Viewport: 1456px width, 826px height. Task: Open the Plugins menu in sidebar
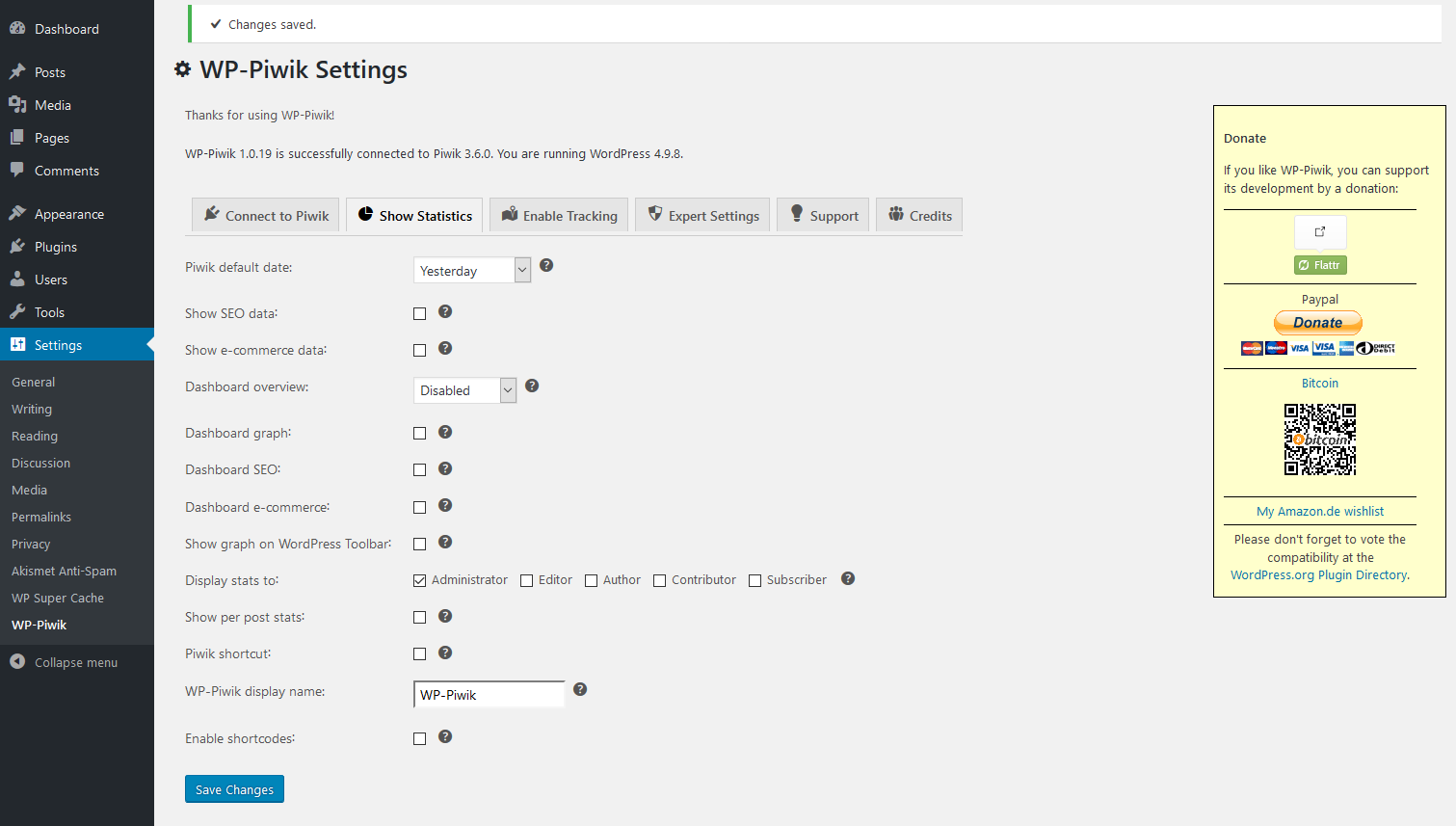click(55, 247)
